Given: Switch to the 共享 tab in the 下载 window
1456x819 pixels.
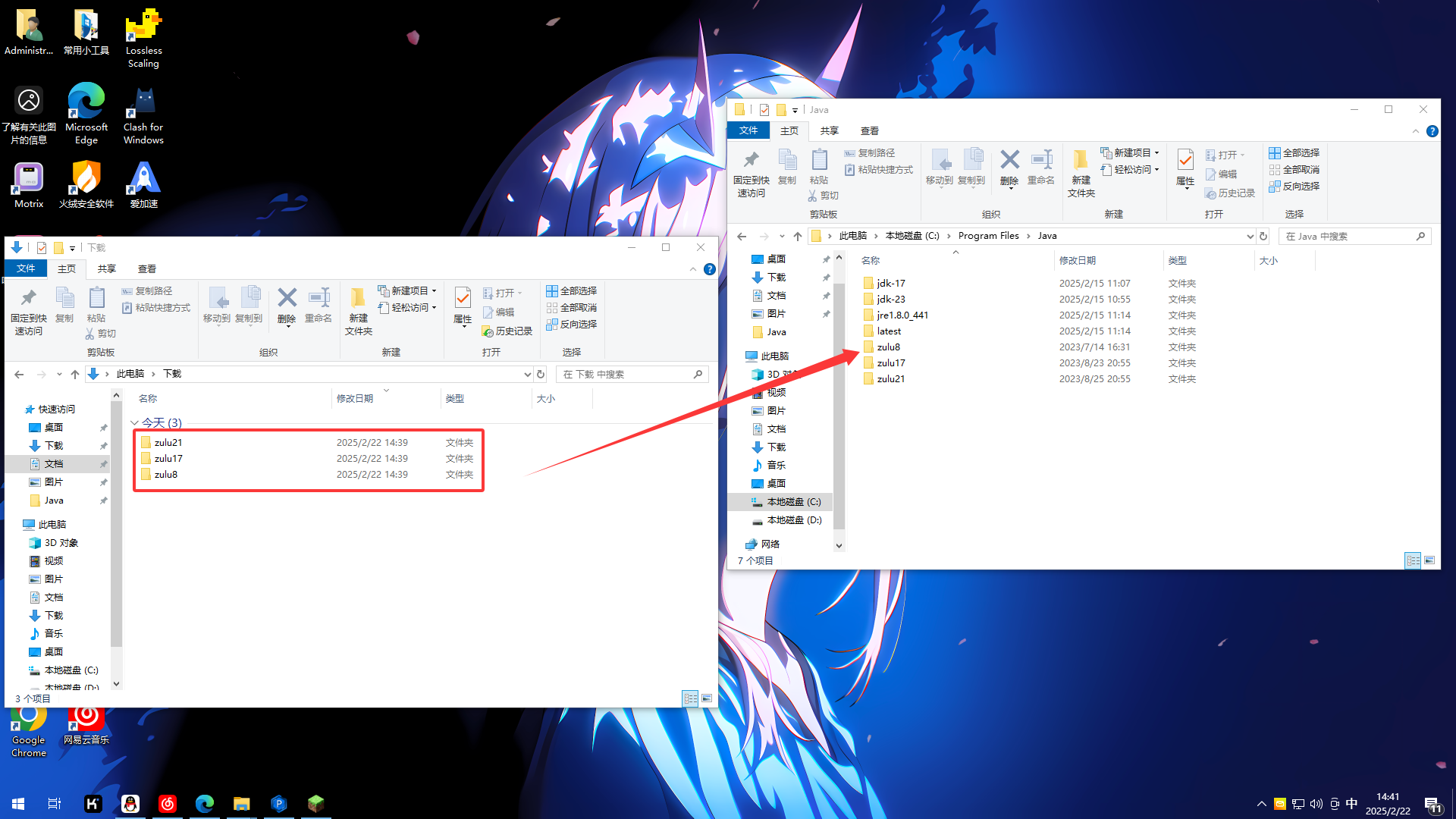Looking at the screenshot, I should point(107,268).
